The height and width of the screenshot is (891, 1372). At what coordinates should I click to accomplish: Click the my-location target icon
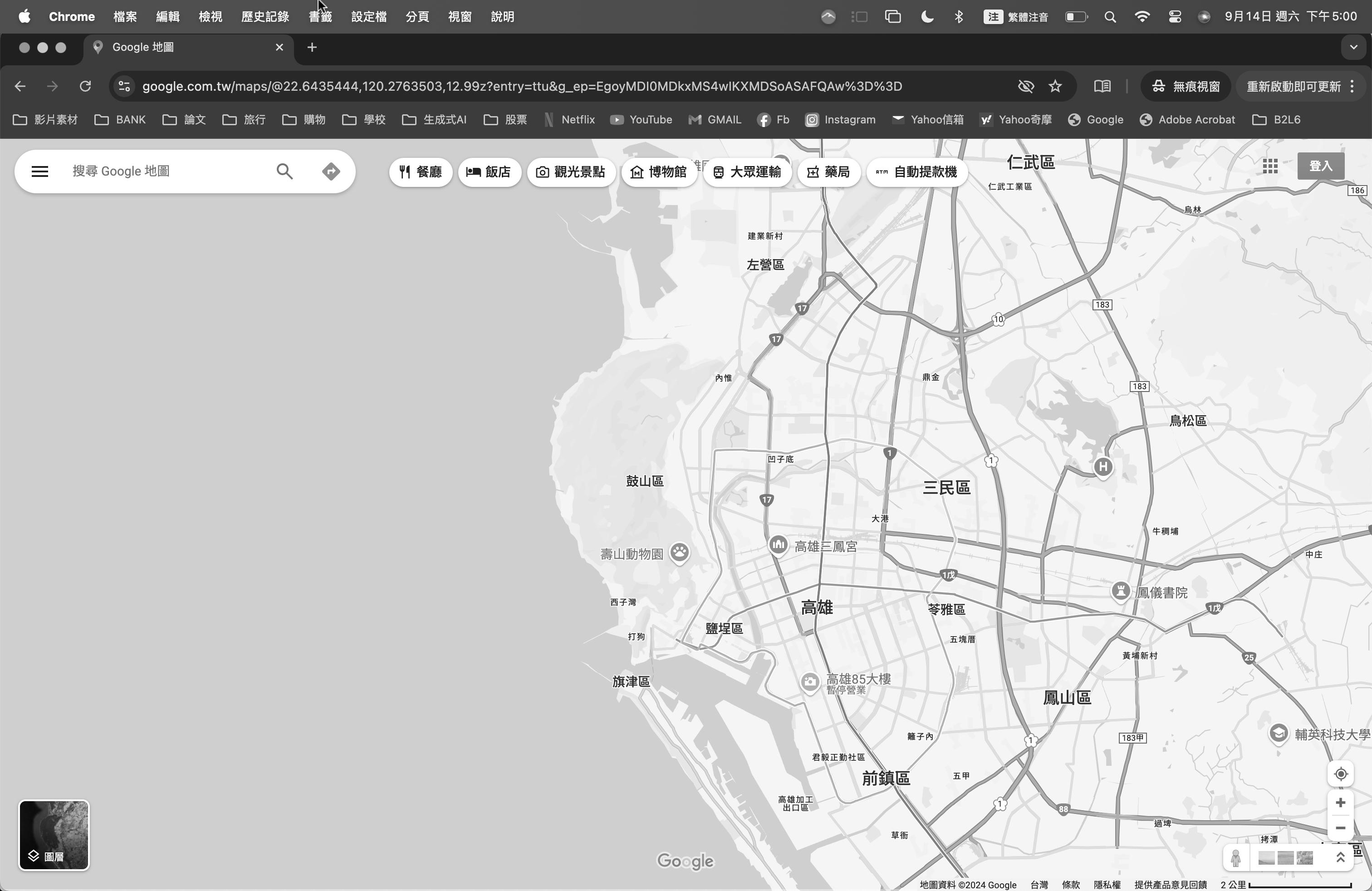[x=1340, y=774]
